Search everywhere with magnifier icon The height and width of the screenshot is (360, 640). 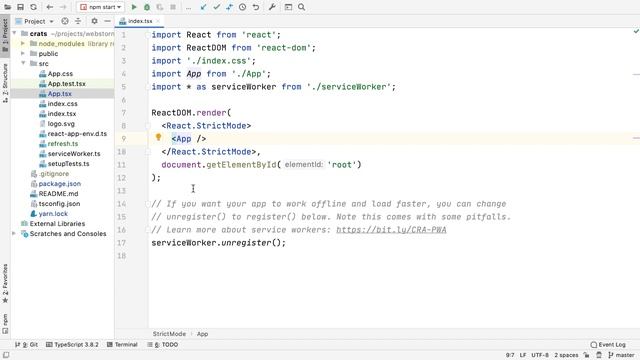301,7
